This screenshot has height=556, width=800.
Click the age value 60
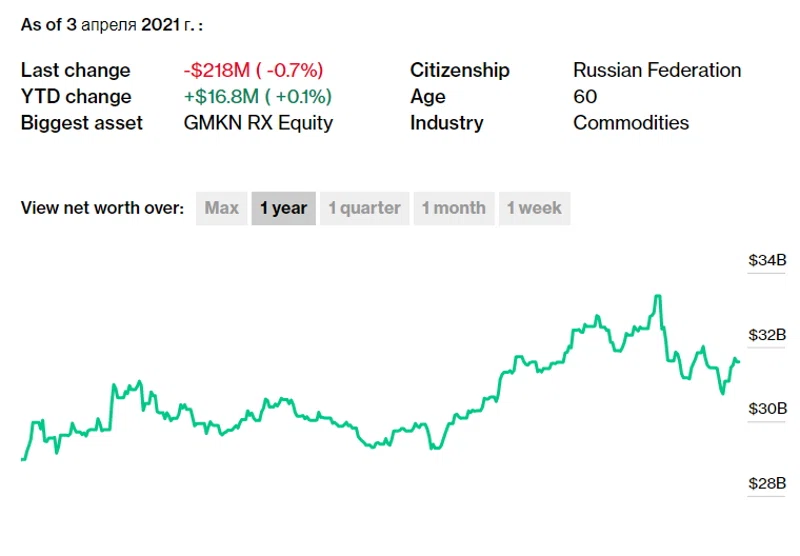(585, 97)
